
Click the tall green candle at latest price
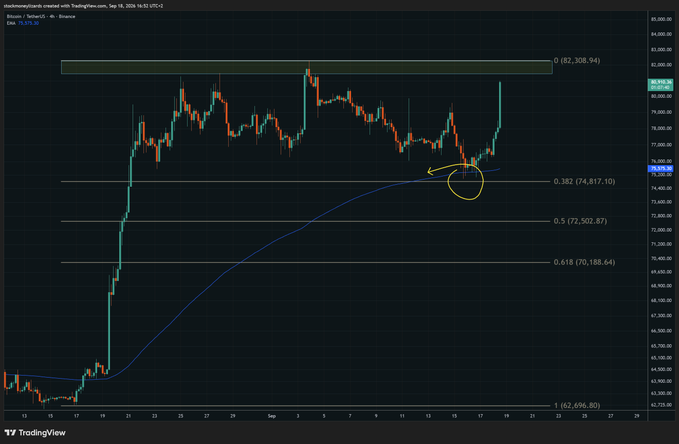click(x=500, y=104)
